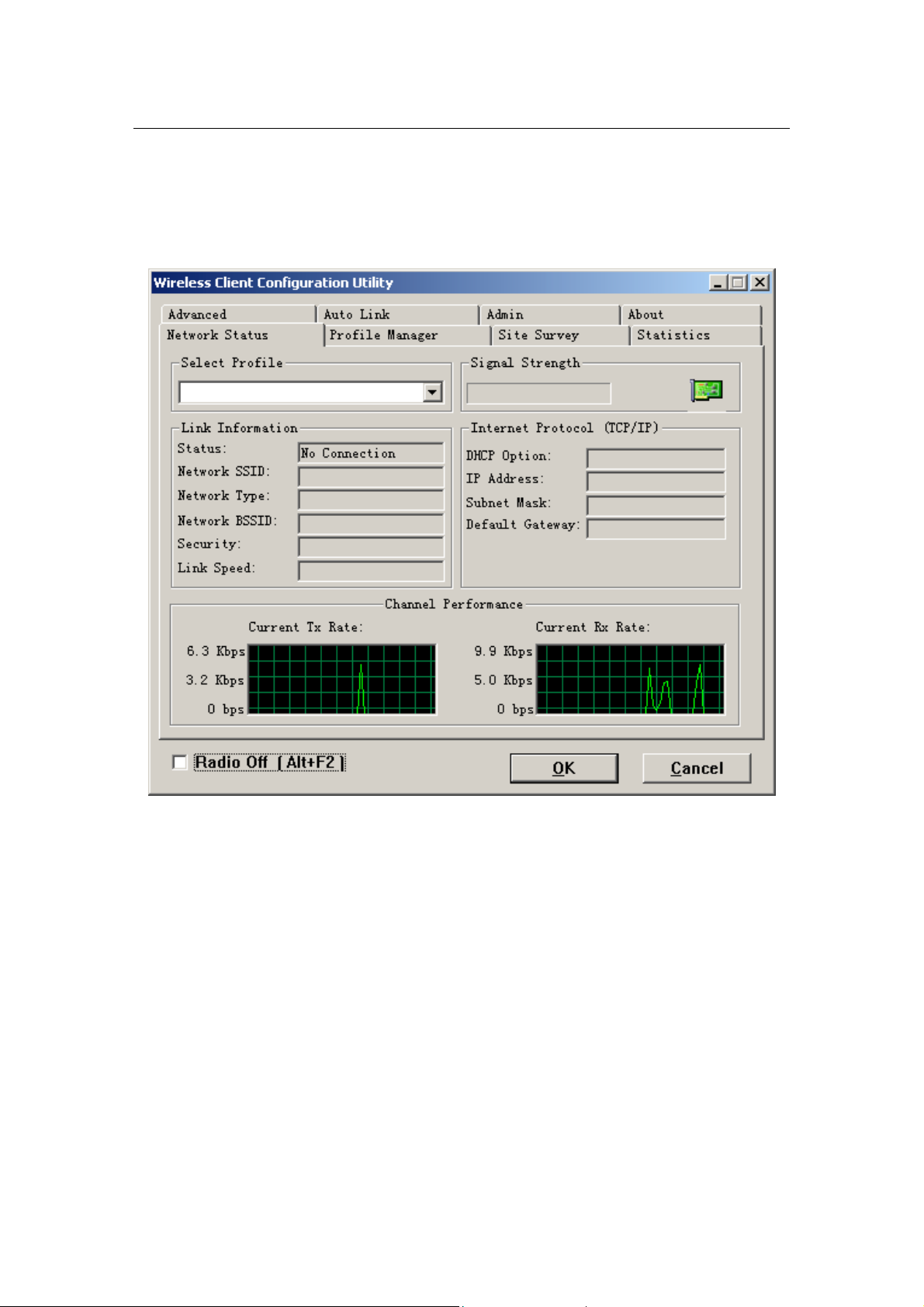Confirm with the OK button
This screenshot has height=1307, width=924.
(564, 768)
